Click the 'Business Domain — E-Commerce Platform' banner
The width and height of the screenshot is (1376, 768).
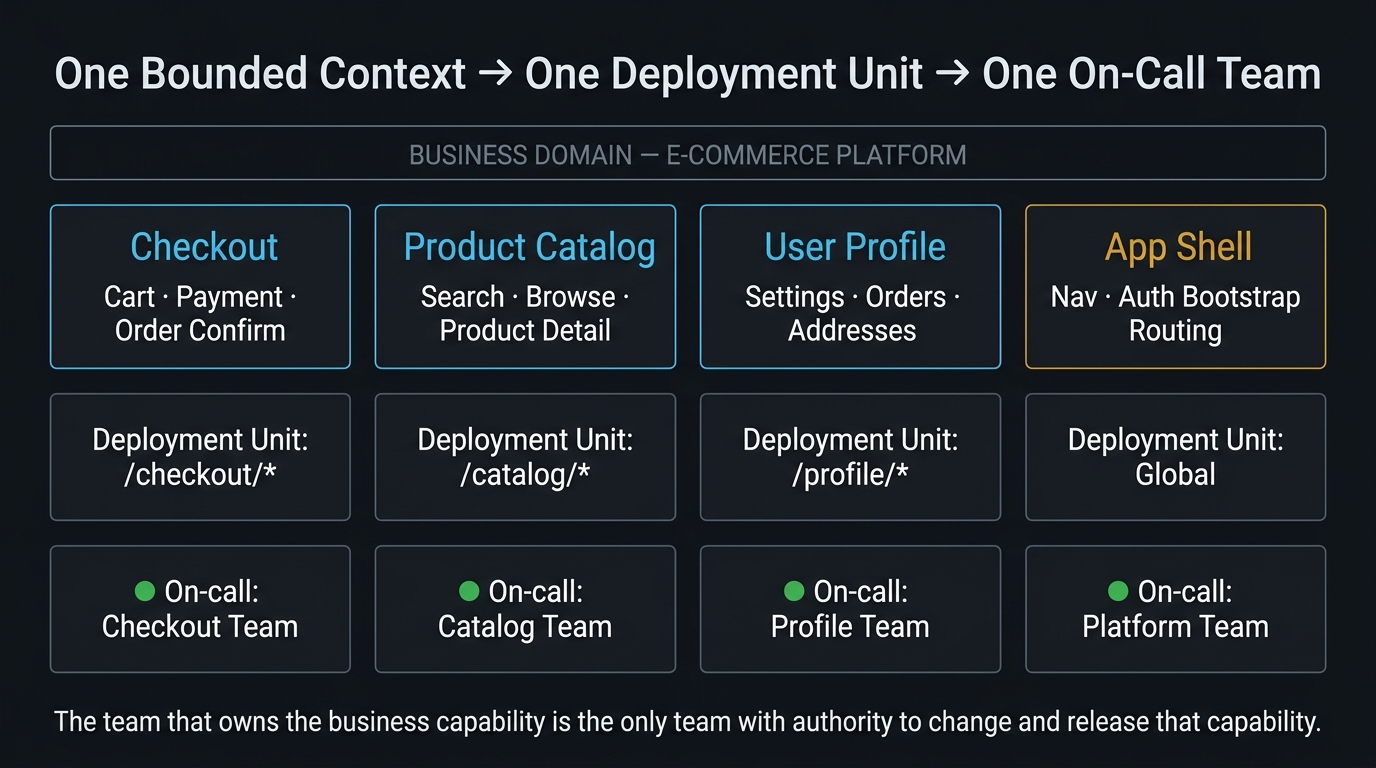(688, 153)
